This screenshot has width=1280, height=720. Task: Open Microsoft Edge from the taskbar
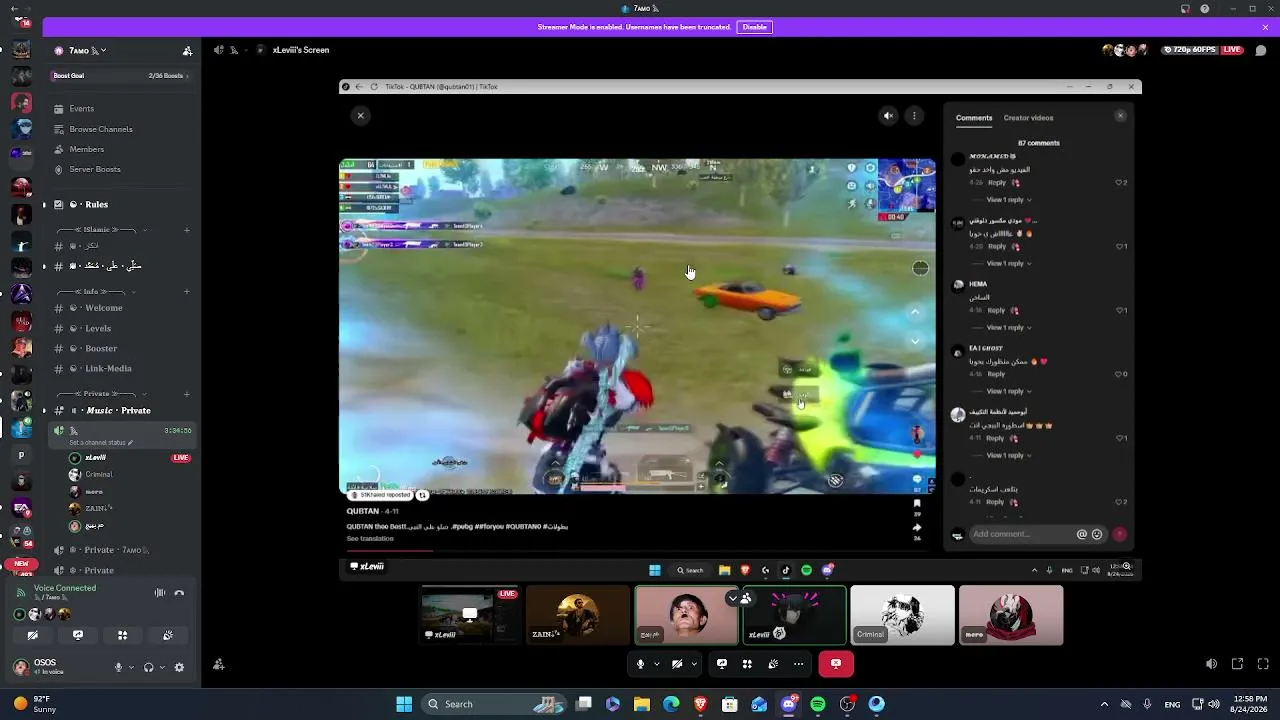pyautogui.click(x=671, y=704)
